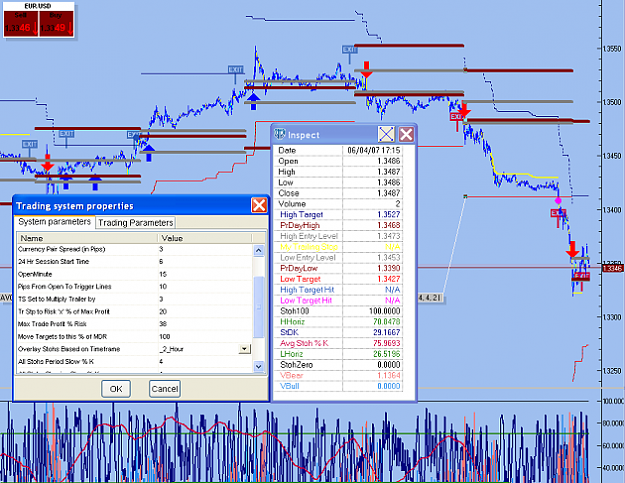Viewport: 625px width, 483px height.
Task: Click scroll up arrow in parameters list
Action: coord(258,250)
